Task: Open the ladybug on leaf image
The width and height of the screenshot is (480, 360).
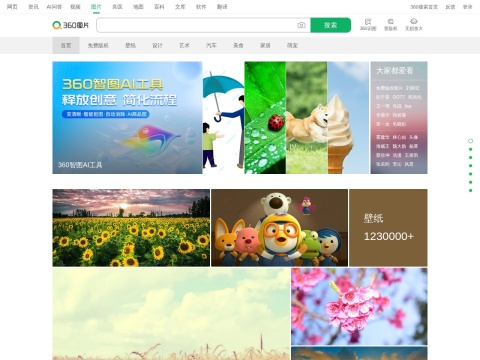Action: click(x=265, y=118)
